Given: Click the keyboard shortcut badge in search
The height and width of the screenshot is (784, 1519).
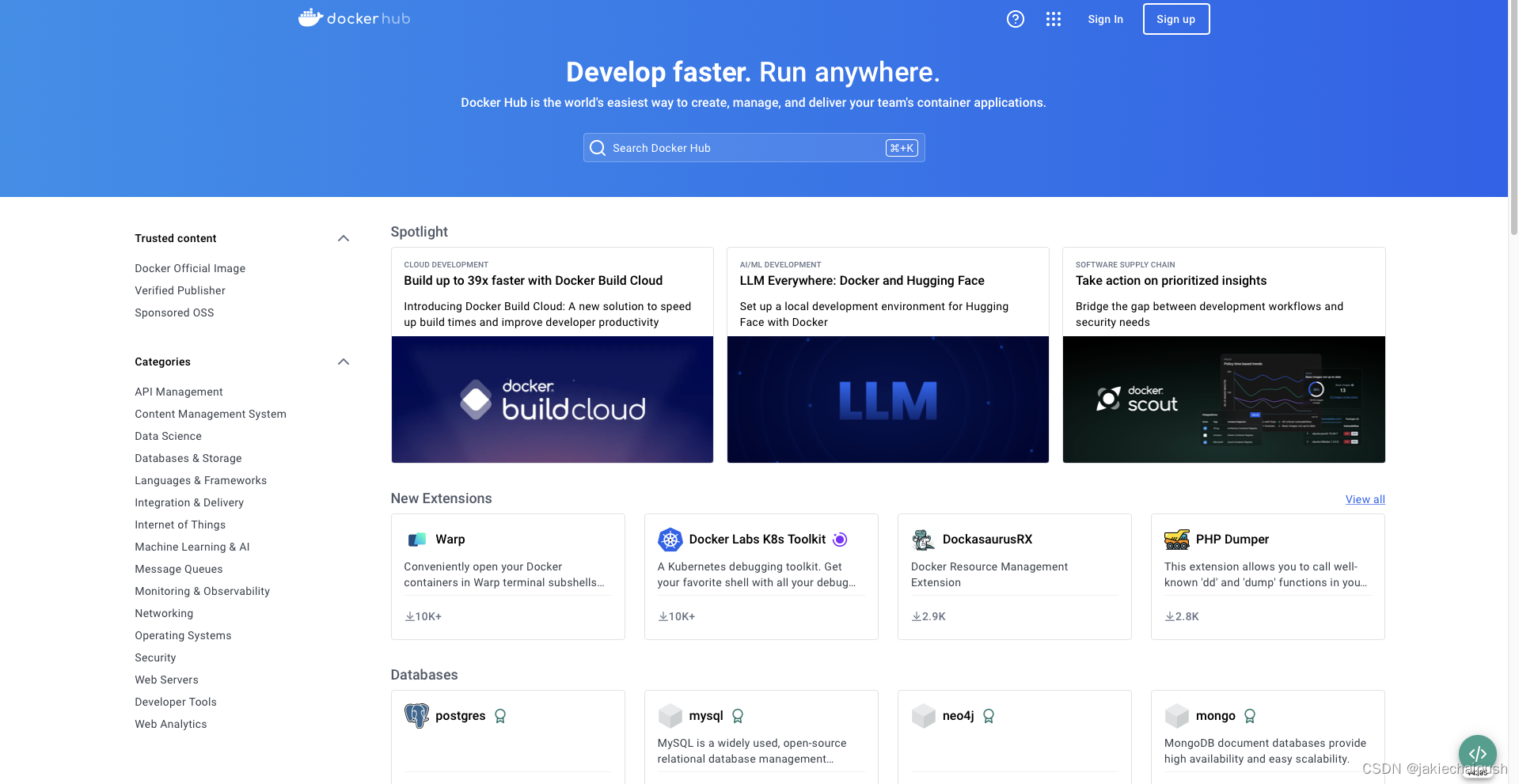Looking at the screenshot, I should click(902, 148).
